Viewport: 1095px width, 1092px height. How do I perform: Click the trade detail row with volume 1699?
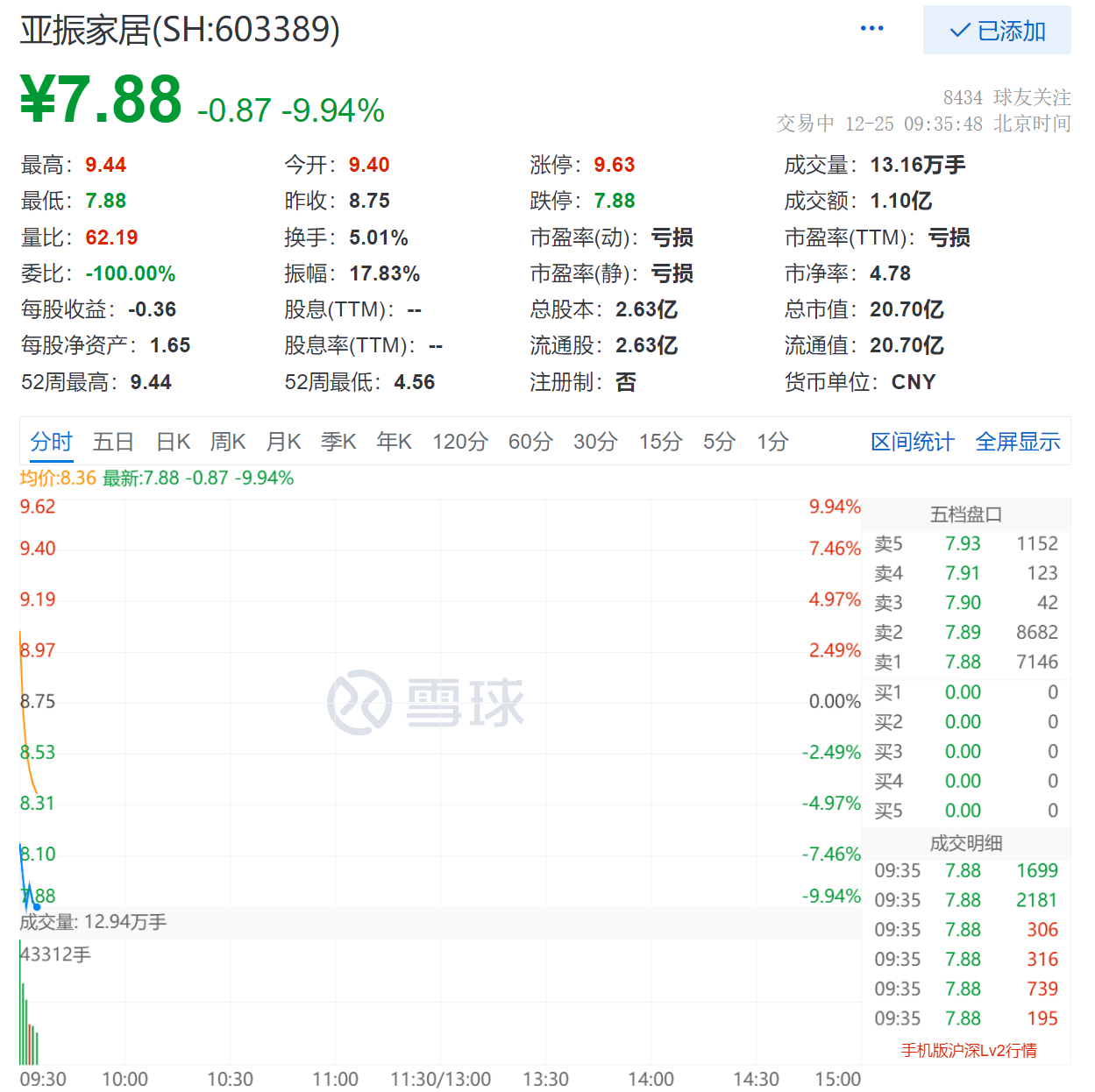(x=966, y=870)
